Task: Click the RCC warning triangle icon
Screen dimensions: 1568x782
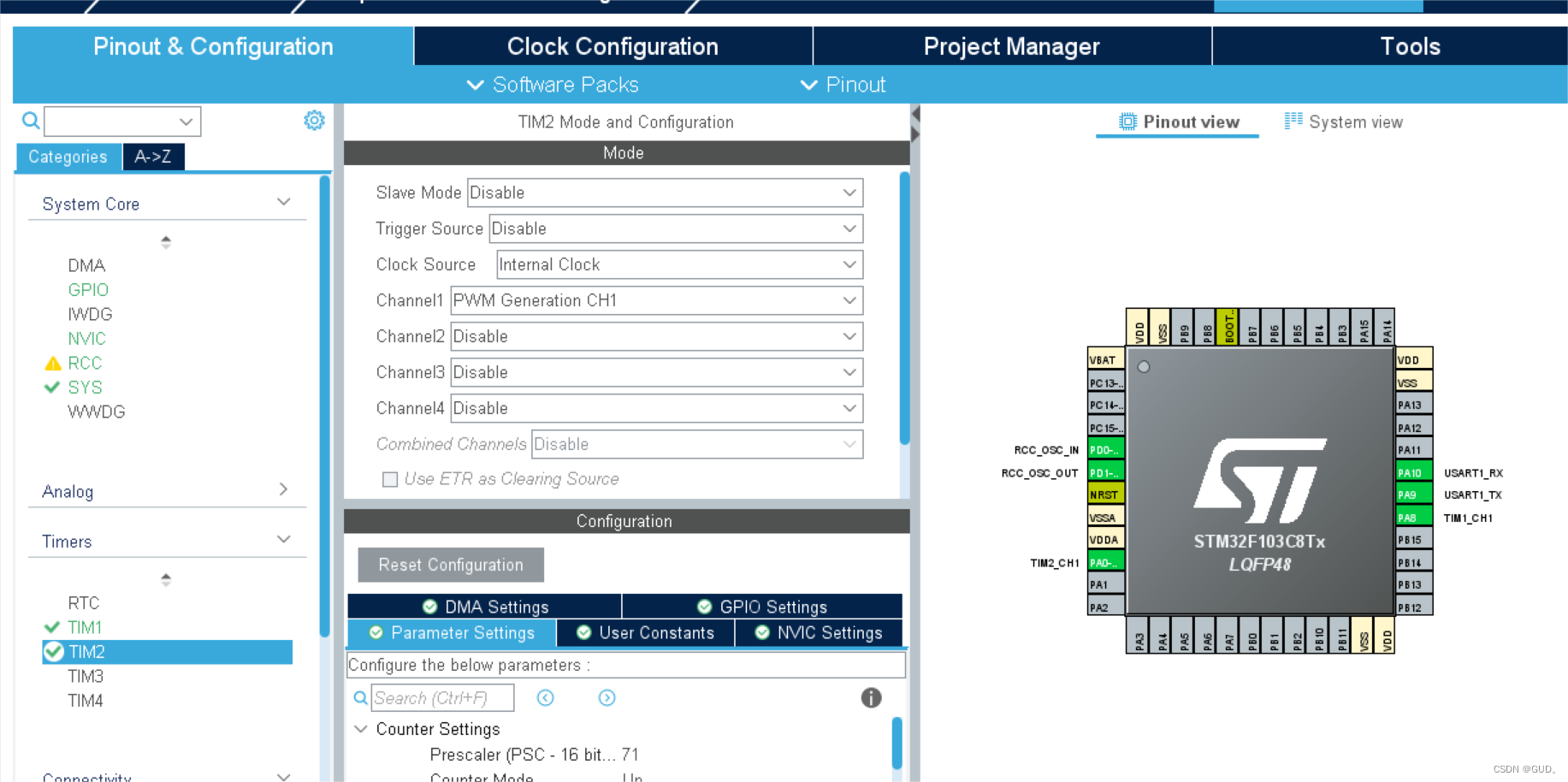Action: (53, 364)
